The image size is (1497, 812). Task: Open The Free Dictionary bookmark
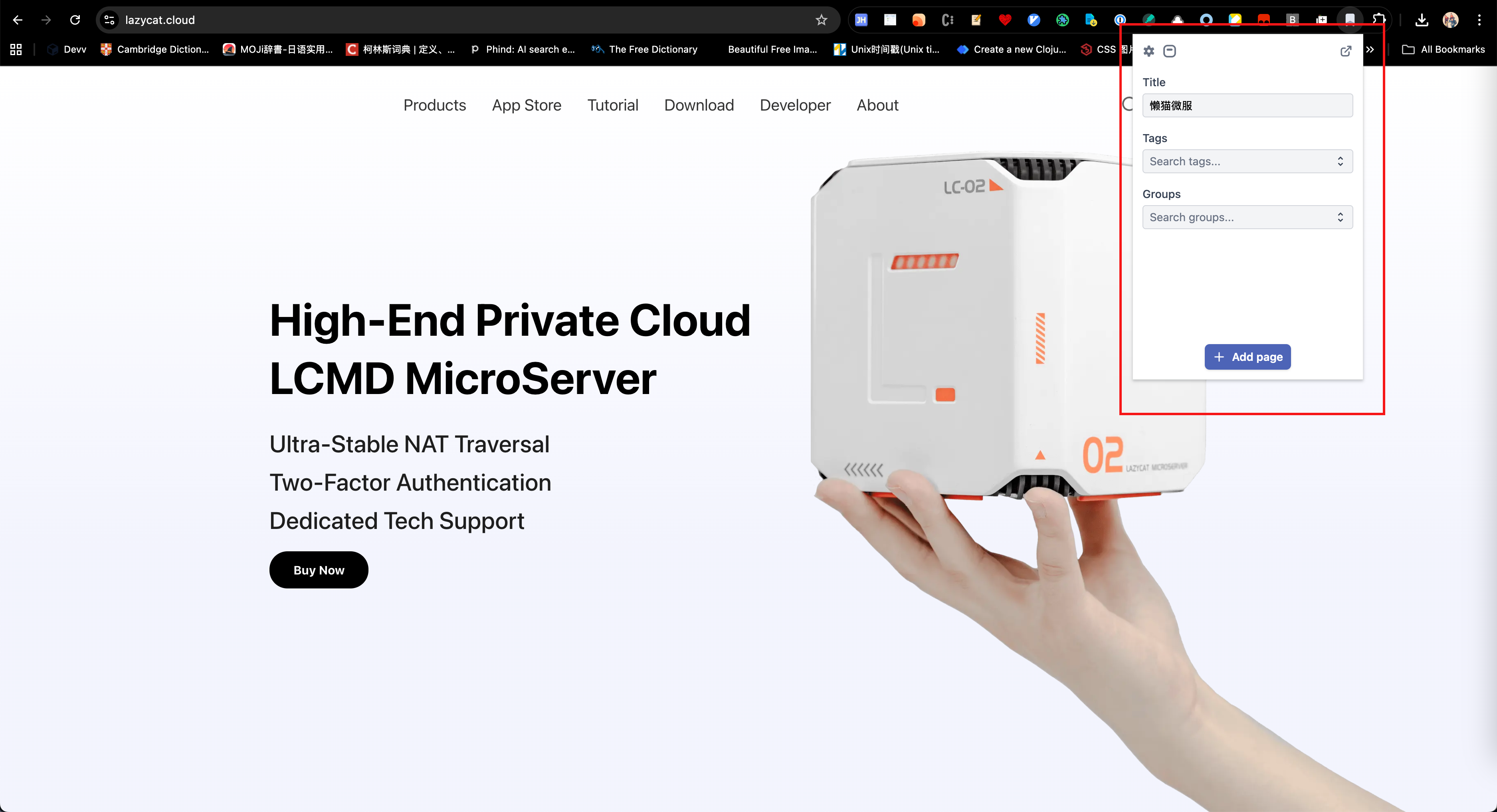click(644, 50)
